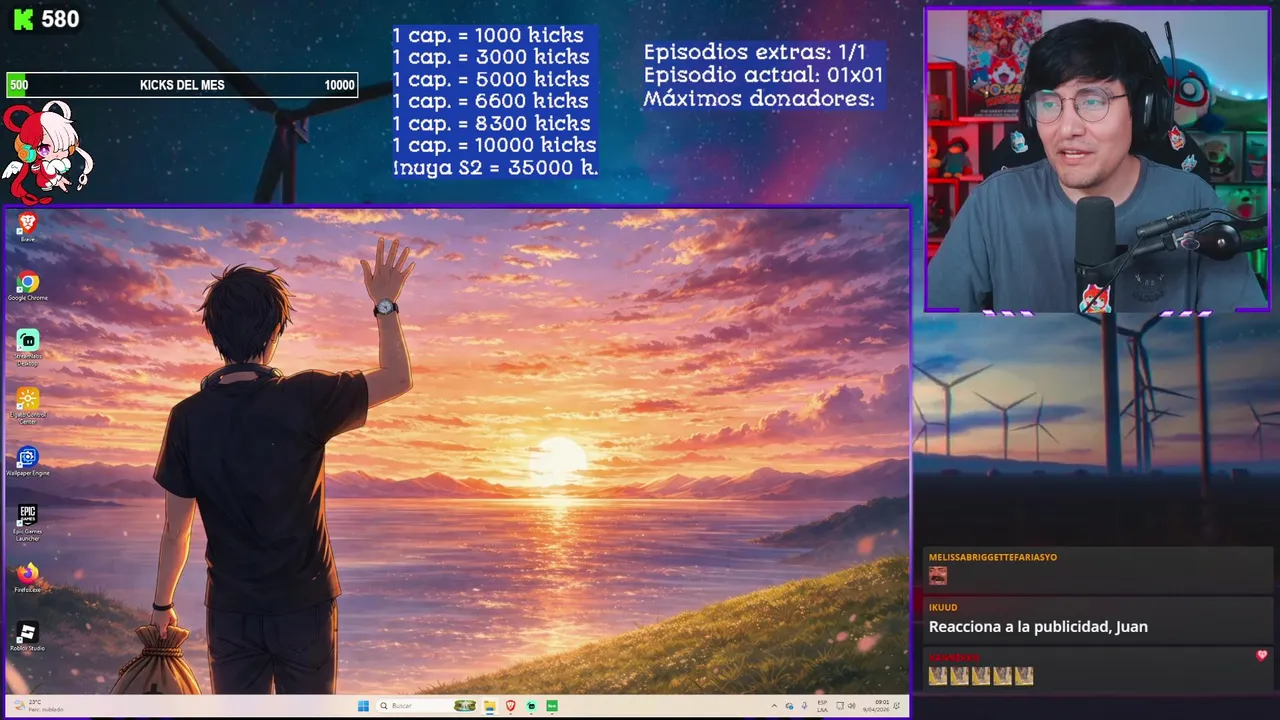Open the Roblox Studio desktop shortcut

point(28,637)
